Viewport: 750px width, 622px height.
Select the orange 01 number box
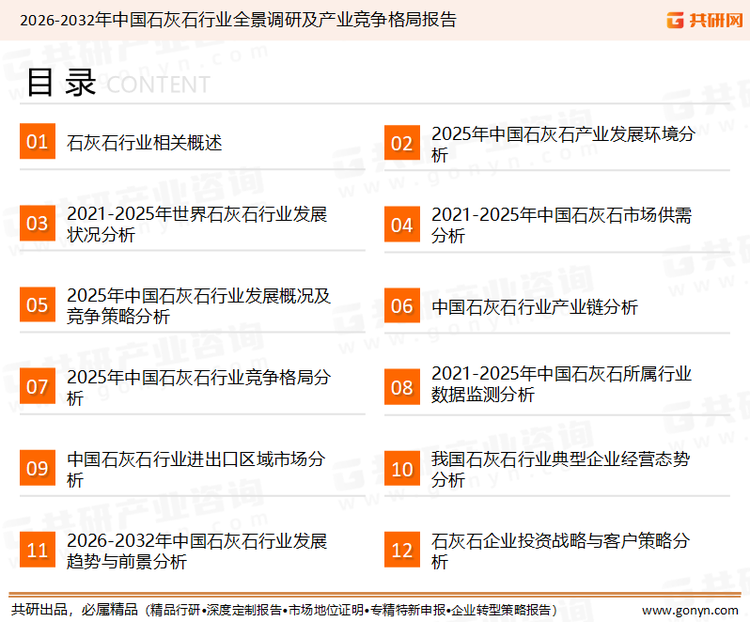pos(37,141)
